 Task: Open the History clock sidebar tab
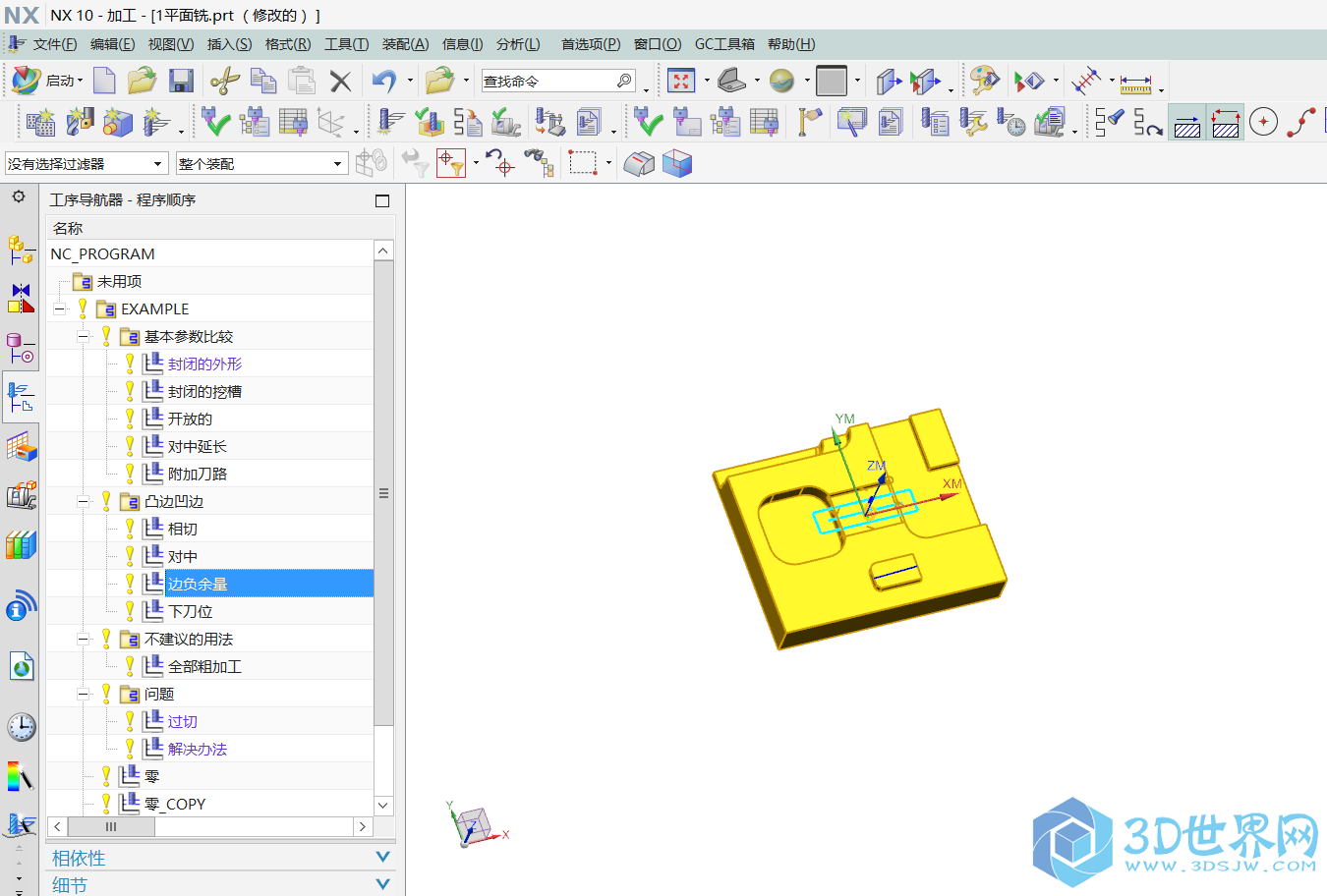pyautogui.click(x=21, y=727)
